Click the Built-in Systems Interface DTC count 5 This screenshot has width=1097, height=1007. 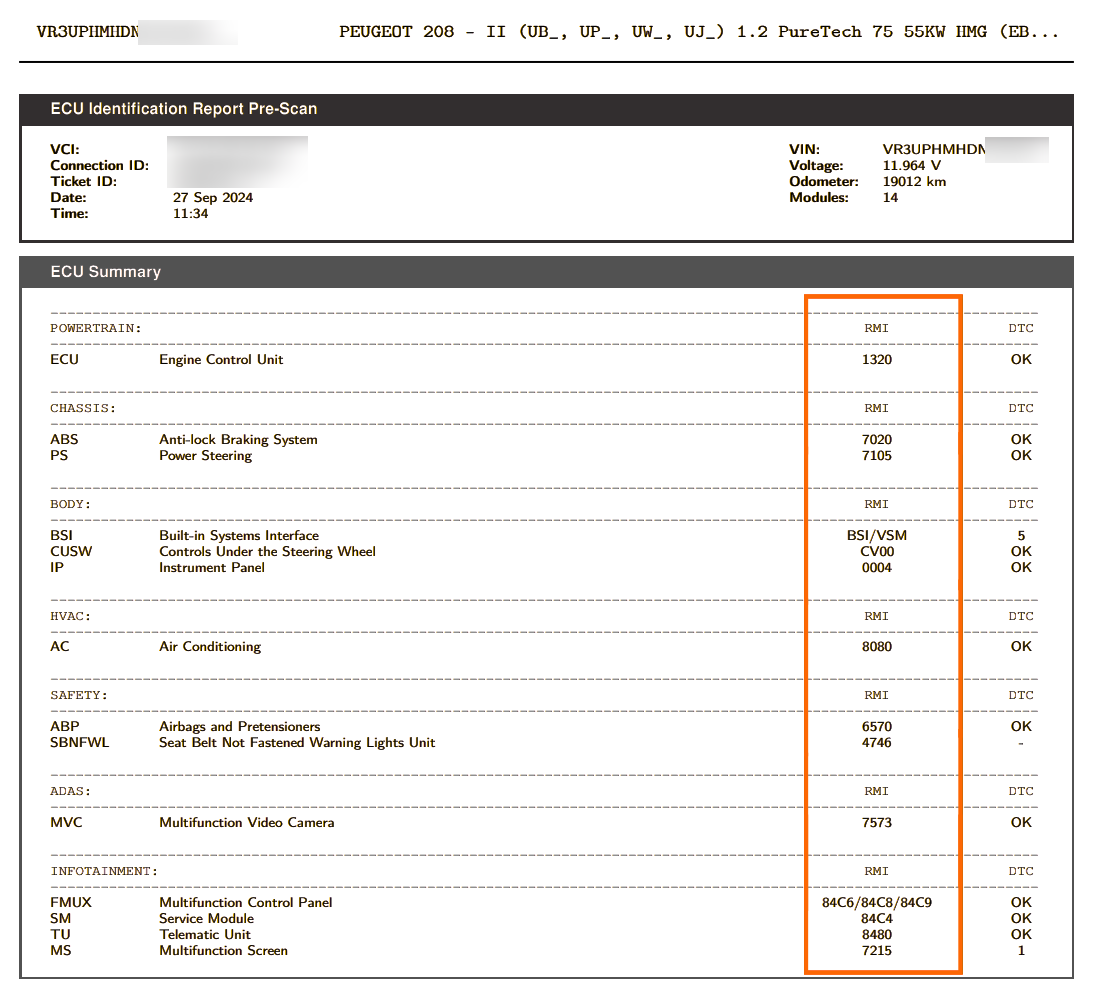(1021, 535)
